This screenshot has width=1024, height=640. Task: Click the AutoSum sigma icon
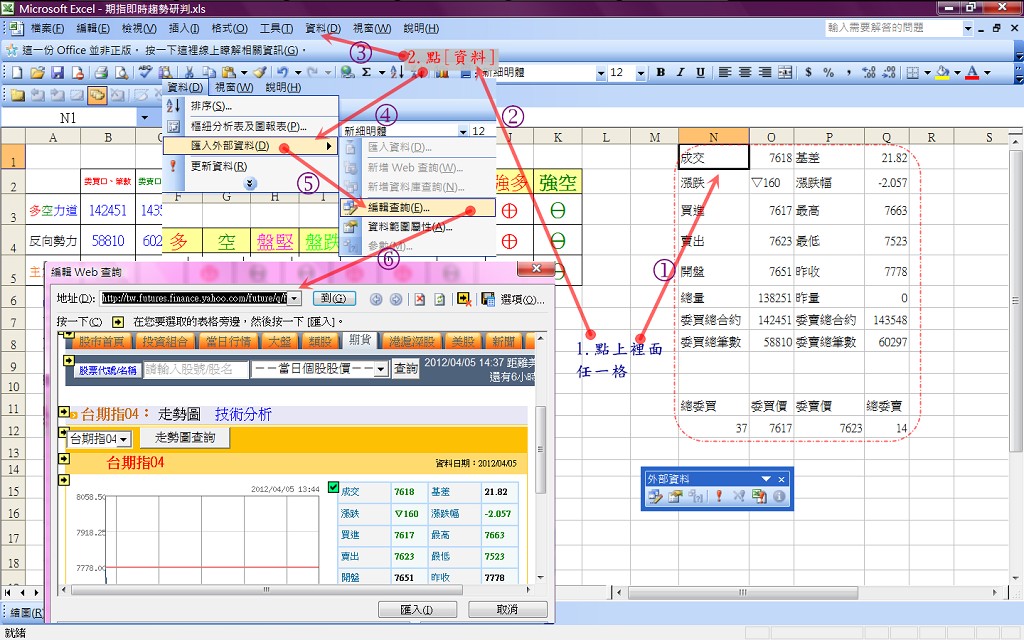point(366,72)
